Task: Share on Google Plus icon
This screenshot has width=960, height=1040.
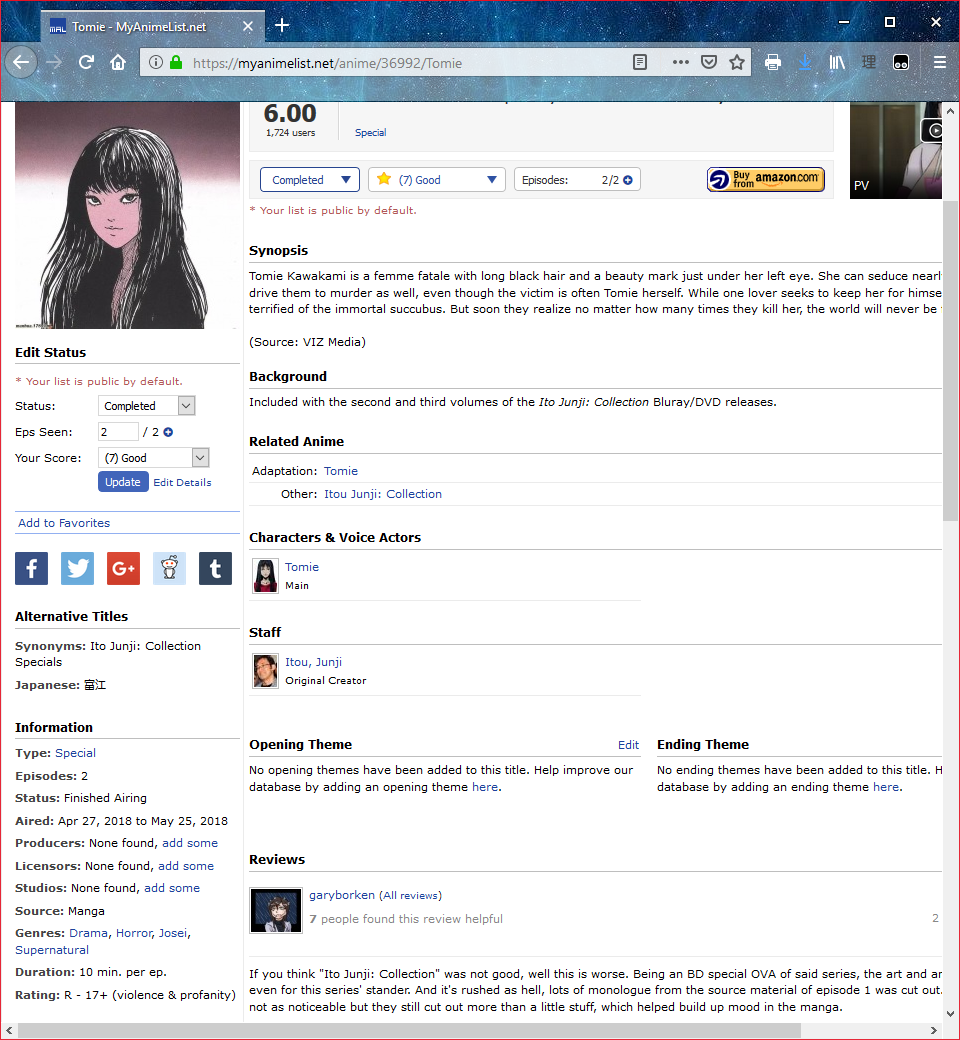Action: pos(123,568)
